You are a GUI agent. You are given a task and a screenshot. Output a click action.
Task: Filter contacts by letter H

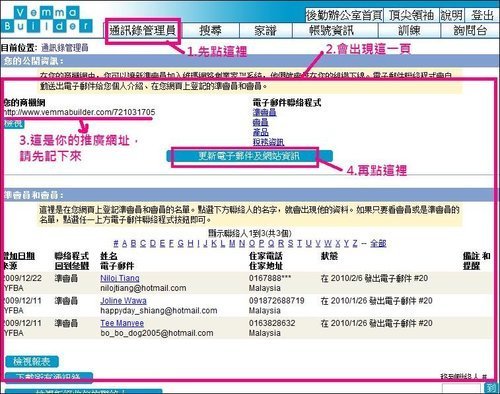(x=190, y=243)
